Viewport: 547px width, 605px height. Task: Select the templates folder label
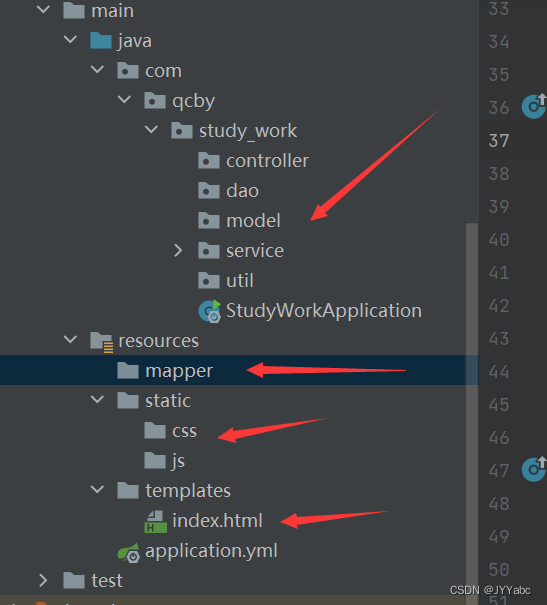[x=188, y=492]
